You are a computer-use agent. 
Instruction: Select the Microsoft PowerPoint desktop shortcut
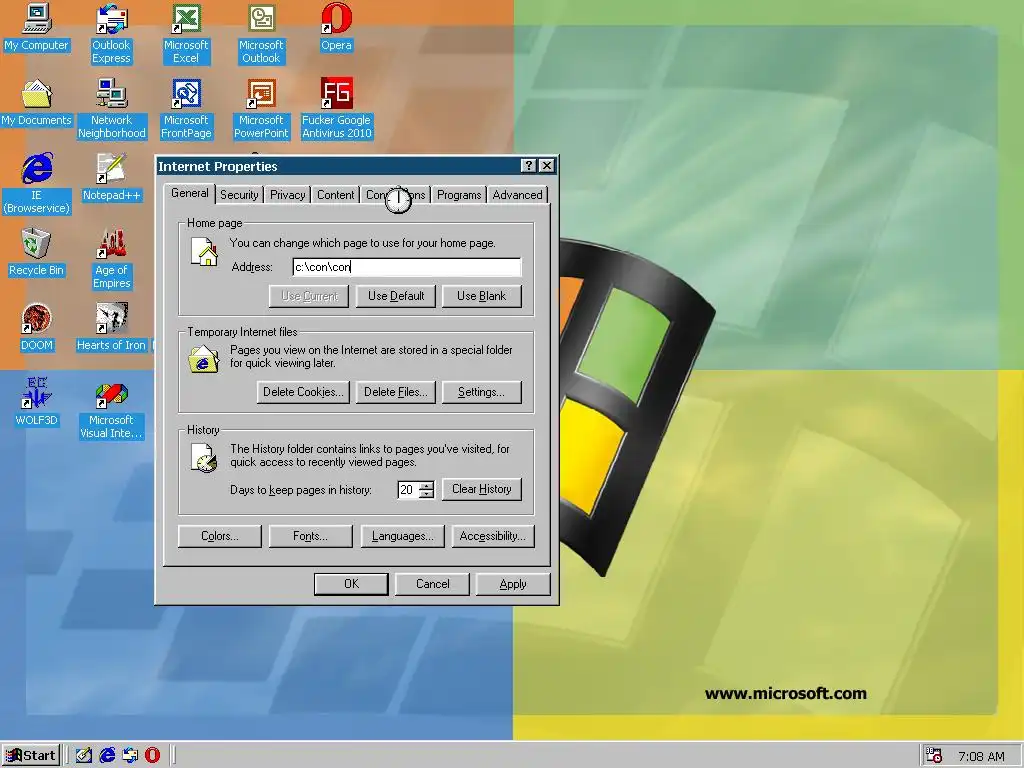coord(261,109)
